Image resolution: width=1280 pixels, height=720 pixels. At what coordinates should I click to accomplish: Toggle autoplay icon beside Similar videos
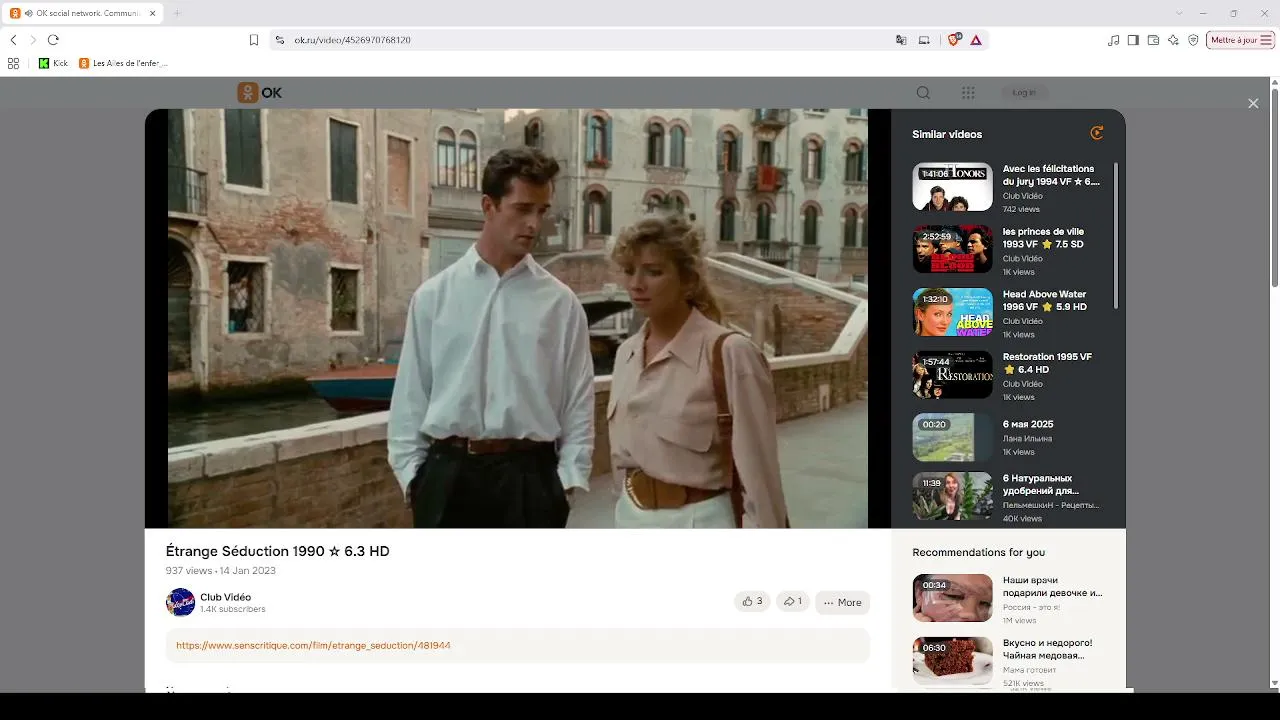pos(1097,133)
